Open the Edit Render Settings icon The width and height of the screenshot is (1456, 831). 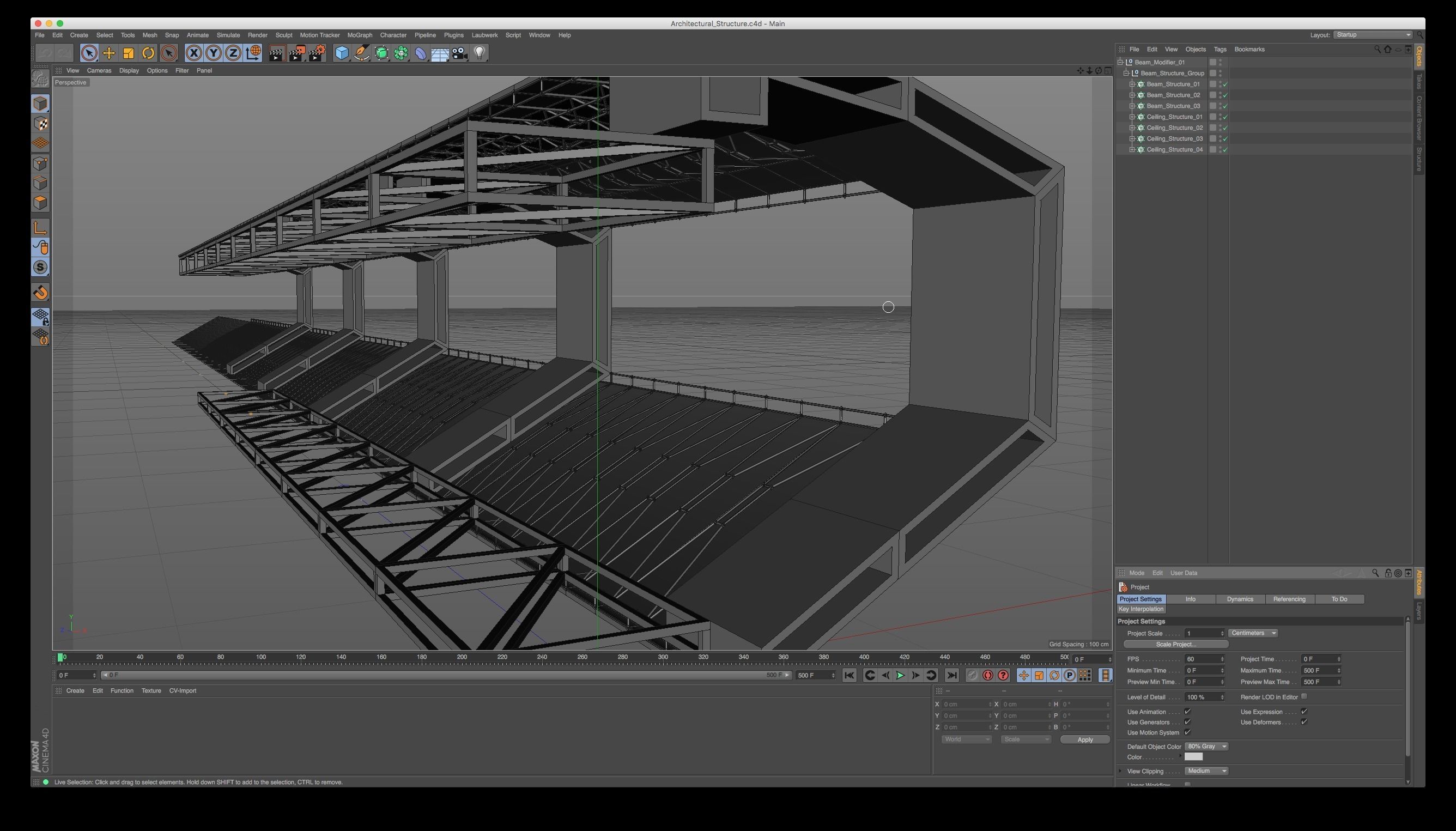(x=317, y=53)
